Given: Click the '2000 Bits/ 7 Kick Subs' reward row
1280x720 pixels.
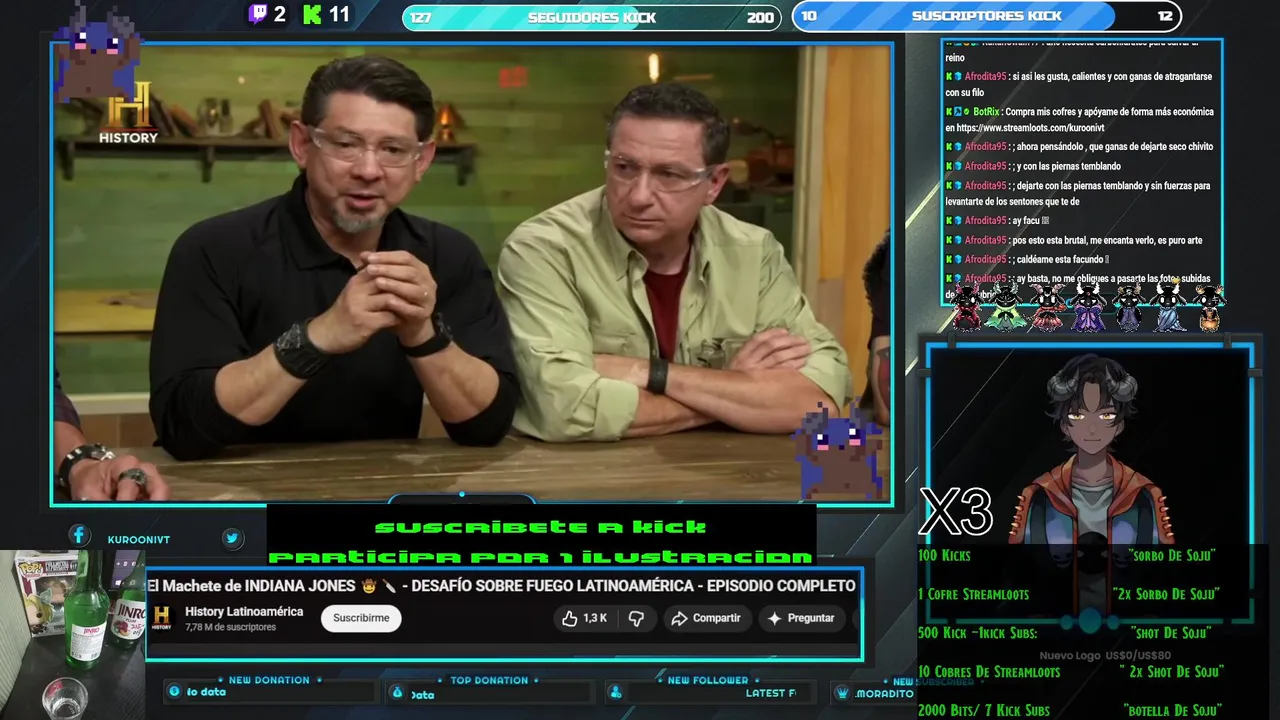Looking at the screenshot, I should (1070, 711).
